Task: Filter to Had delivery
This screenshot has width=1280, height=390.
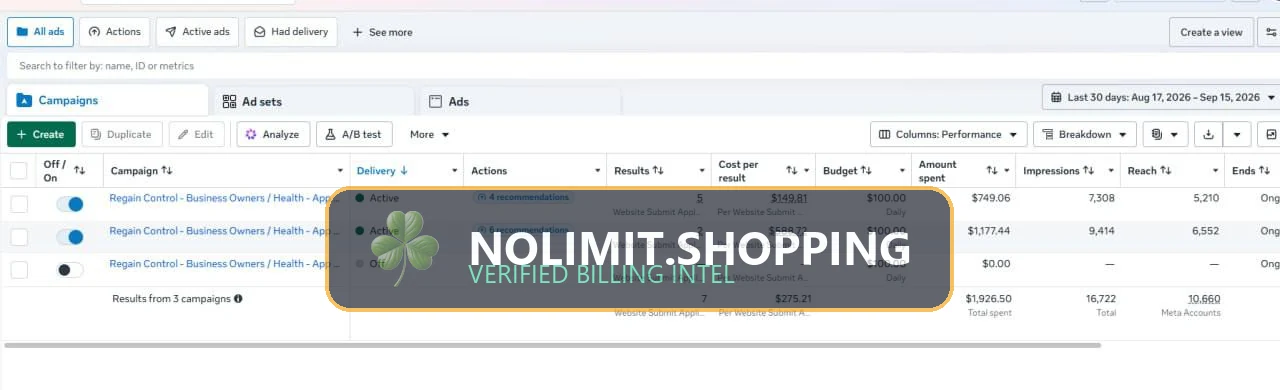Action: (x=290, y=32)
